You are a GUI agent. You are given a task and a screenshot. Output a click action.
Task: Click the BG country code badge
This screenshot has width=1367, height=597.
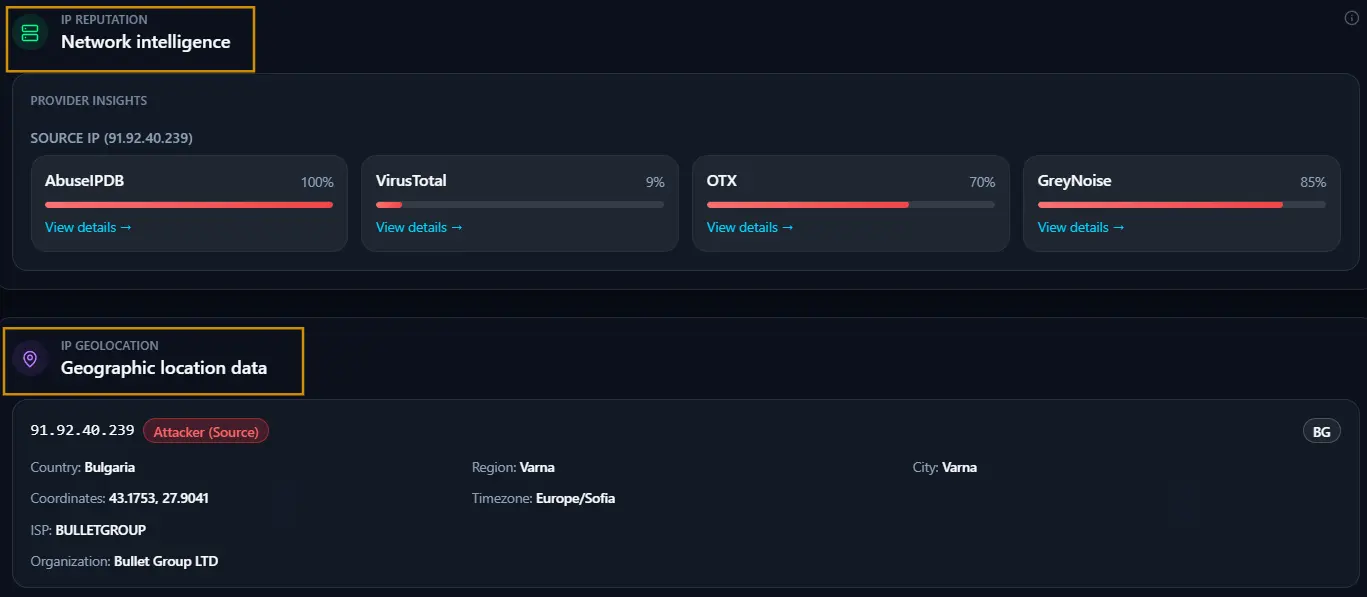pyautogui.click(x=1321, y=432)
